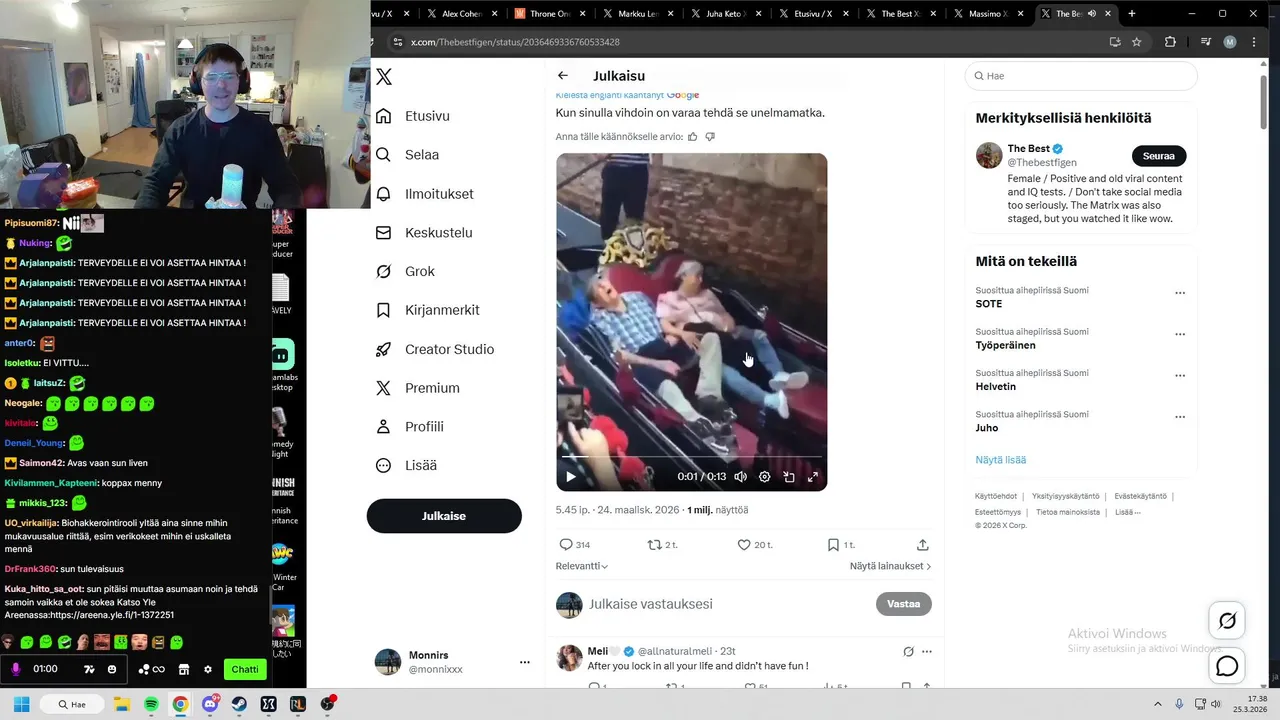Bookmark the post showing 1 t.
Image resolution: width=1280 pixels, height=720 pixels.
840,545
